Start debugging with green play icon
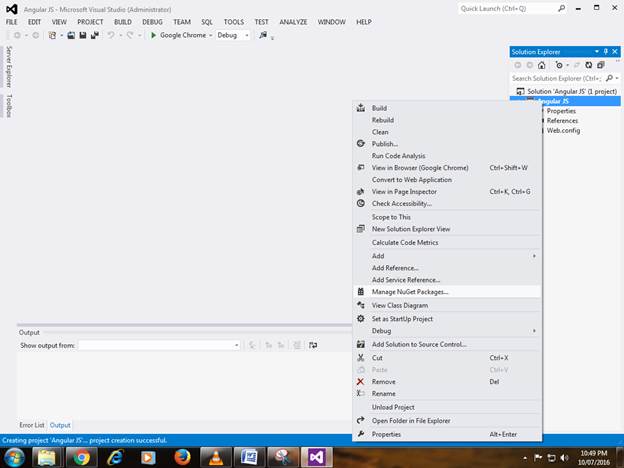The height and width of the screenshot is (468, 624). [153, 35]
